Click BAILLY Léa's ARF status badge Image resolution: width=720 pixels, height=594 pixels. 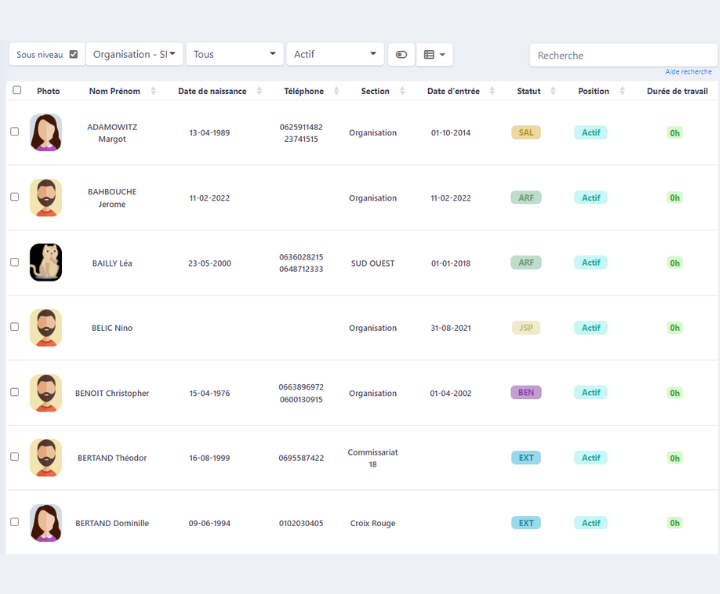point(526,263)
